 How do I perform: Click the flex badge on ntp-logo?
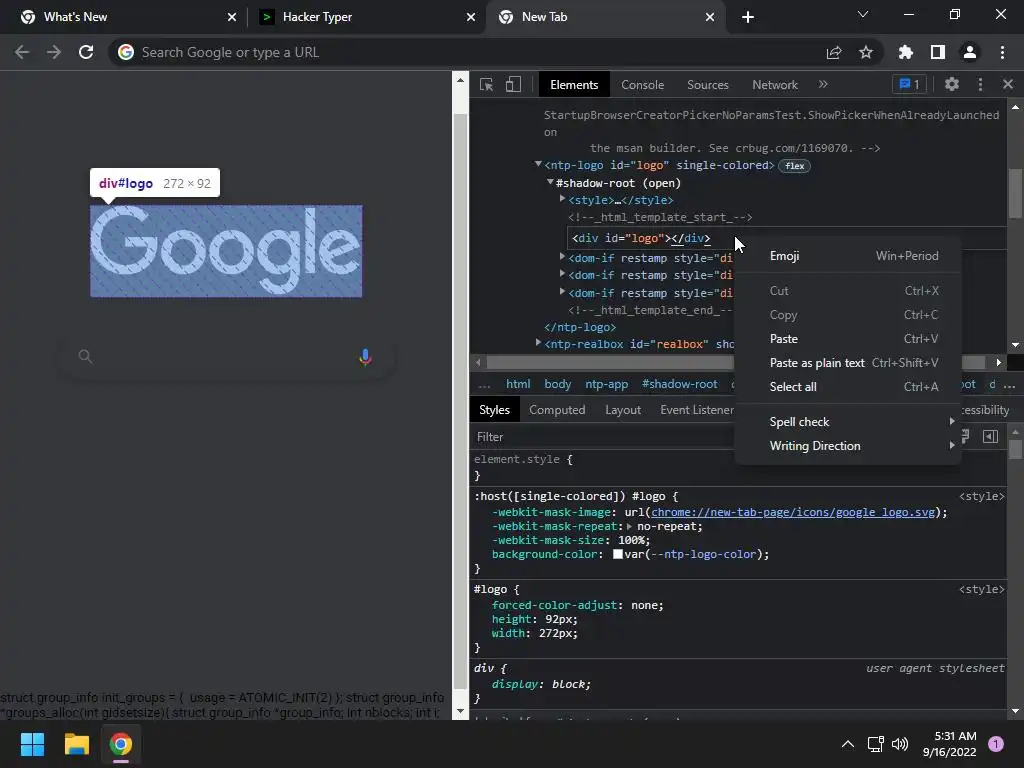pos(794,166)
